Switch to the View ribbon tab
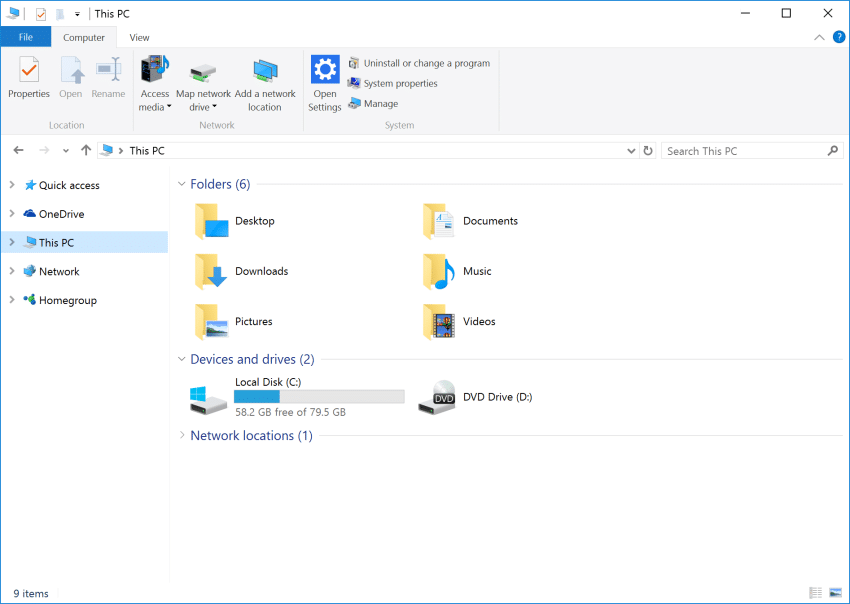This screenshot has width=850, height=604. (139, 37)
